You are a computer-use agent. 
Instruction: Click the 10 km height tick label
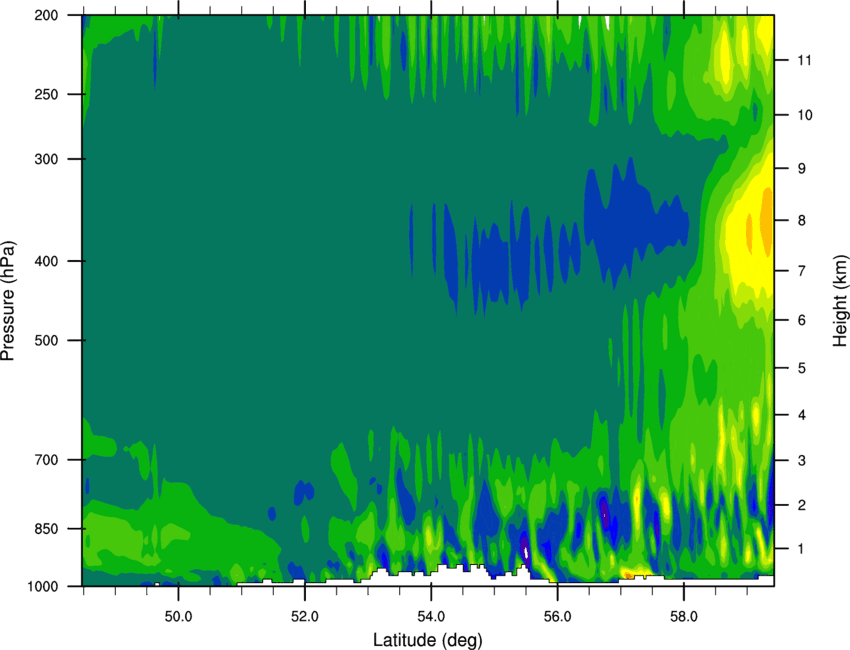tap(805, 115)
